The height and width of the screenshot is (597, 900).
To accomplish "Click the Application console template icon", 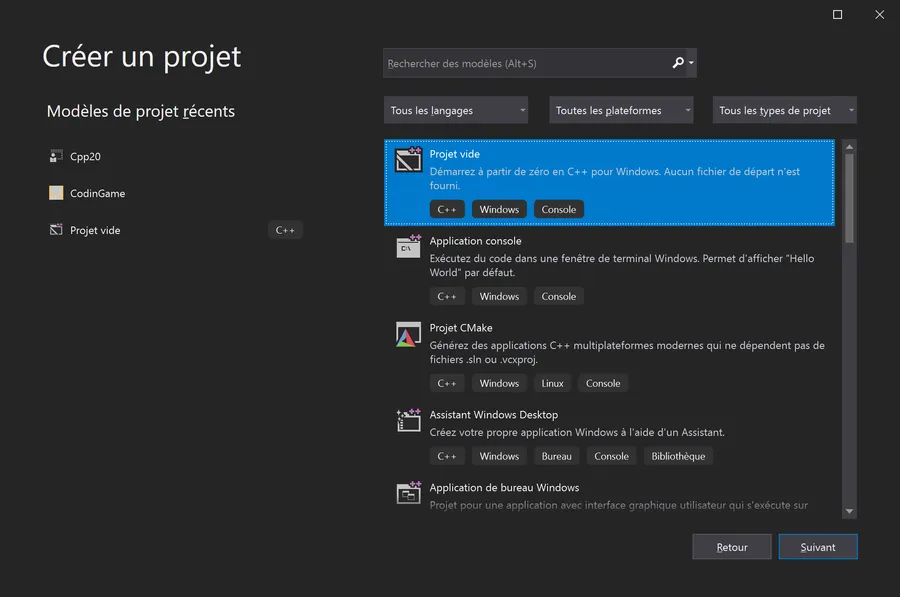I will click(x=408, y=247).
